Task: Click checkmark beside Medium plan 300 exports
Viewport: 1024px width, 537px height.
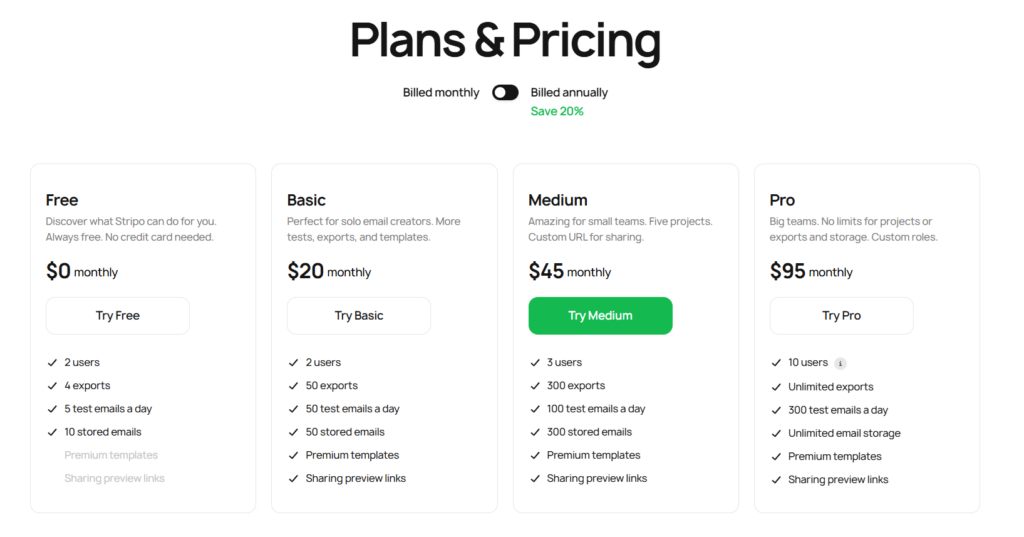Action: [x=535, y=386]
